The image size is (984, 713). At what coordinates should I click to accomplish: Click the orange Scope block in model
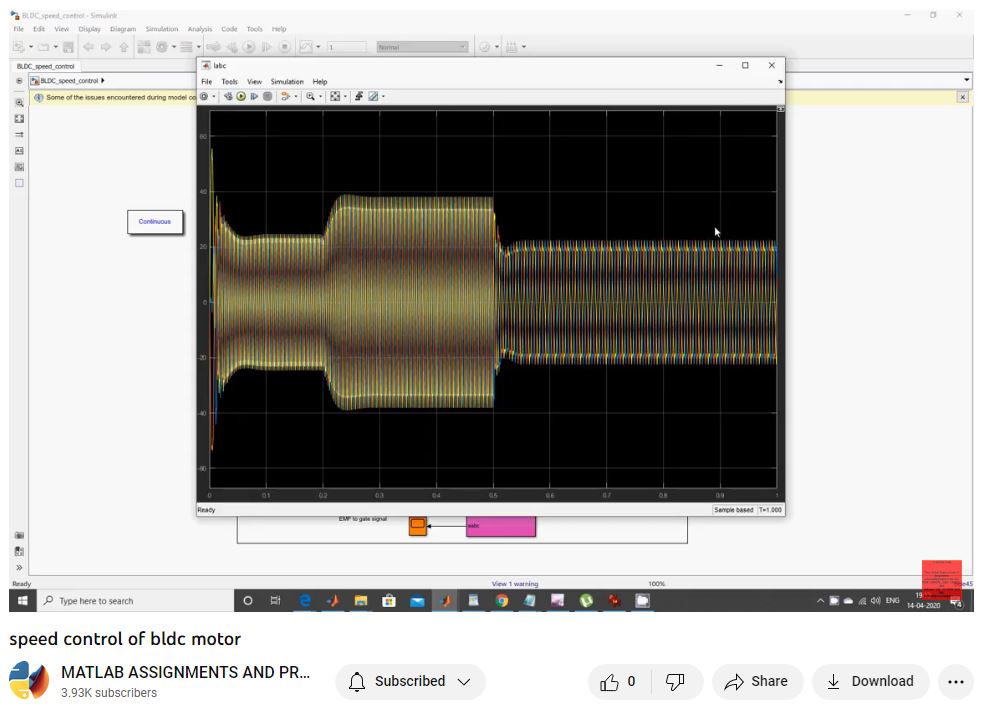pos(417,525)
